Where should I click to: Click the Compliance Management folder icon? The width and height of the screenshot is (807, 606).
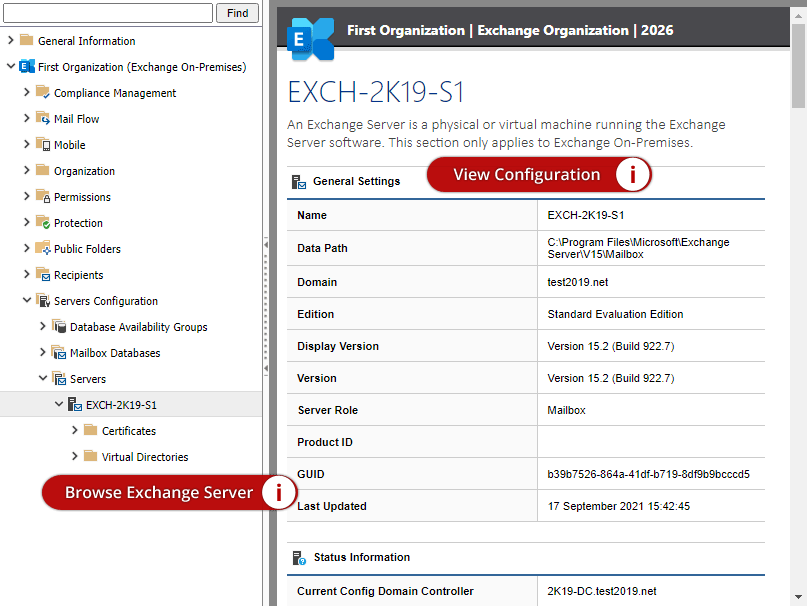click(x=43, y=92)
